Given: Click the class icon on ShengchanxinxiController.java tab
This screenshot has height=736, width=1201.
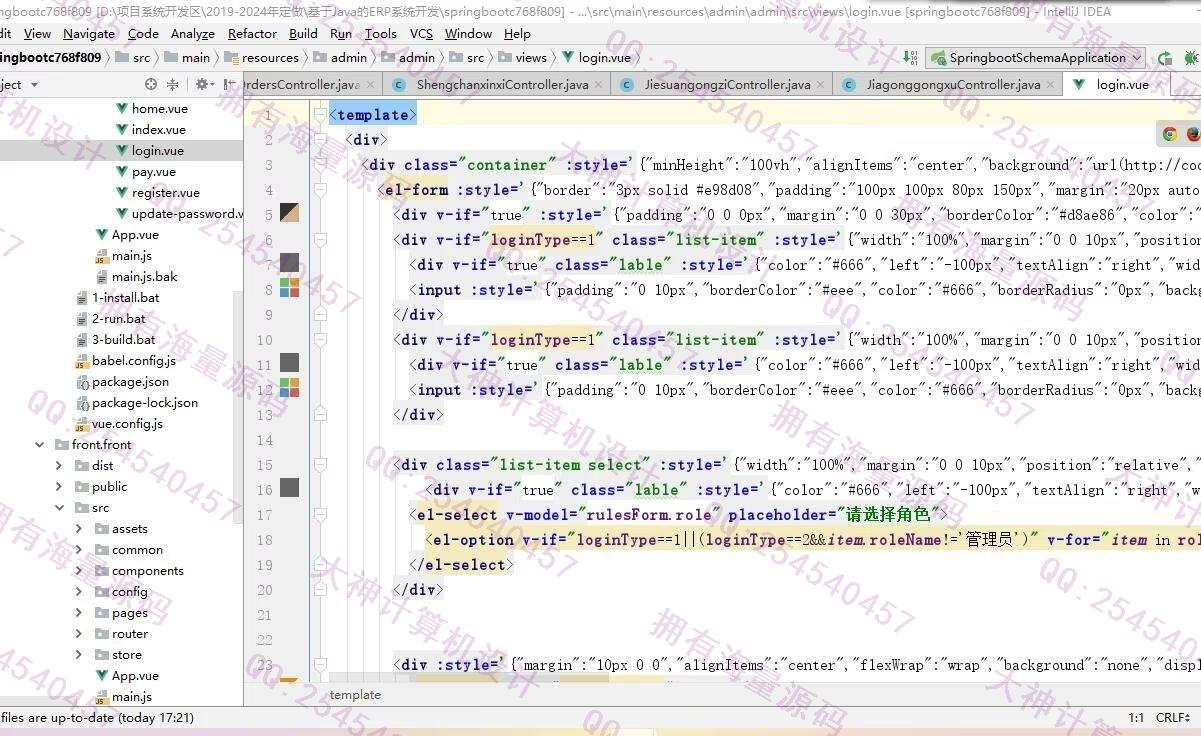Looking at the screenshot, I should pyautogui.click(x=400, y=85).
